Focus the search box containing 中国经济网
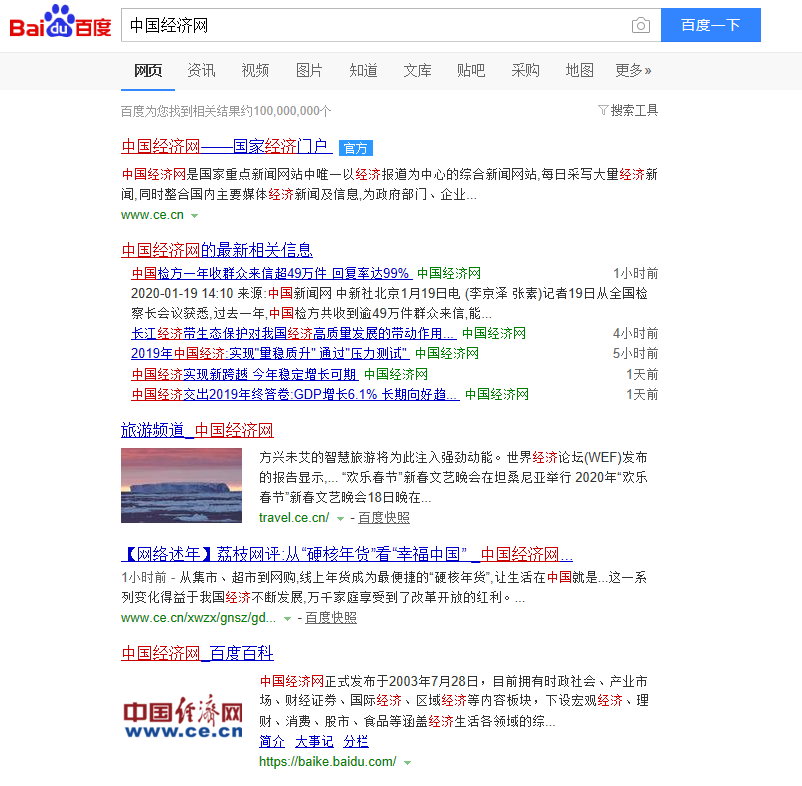The height and width of the screenshot is (786, 802). click(x=391, y=25)
